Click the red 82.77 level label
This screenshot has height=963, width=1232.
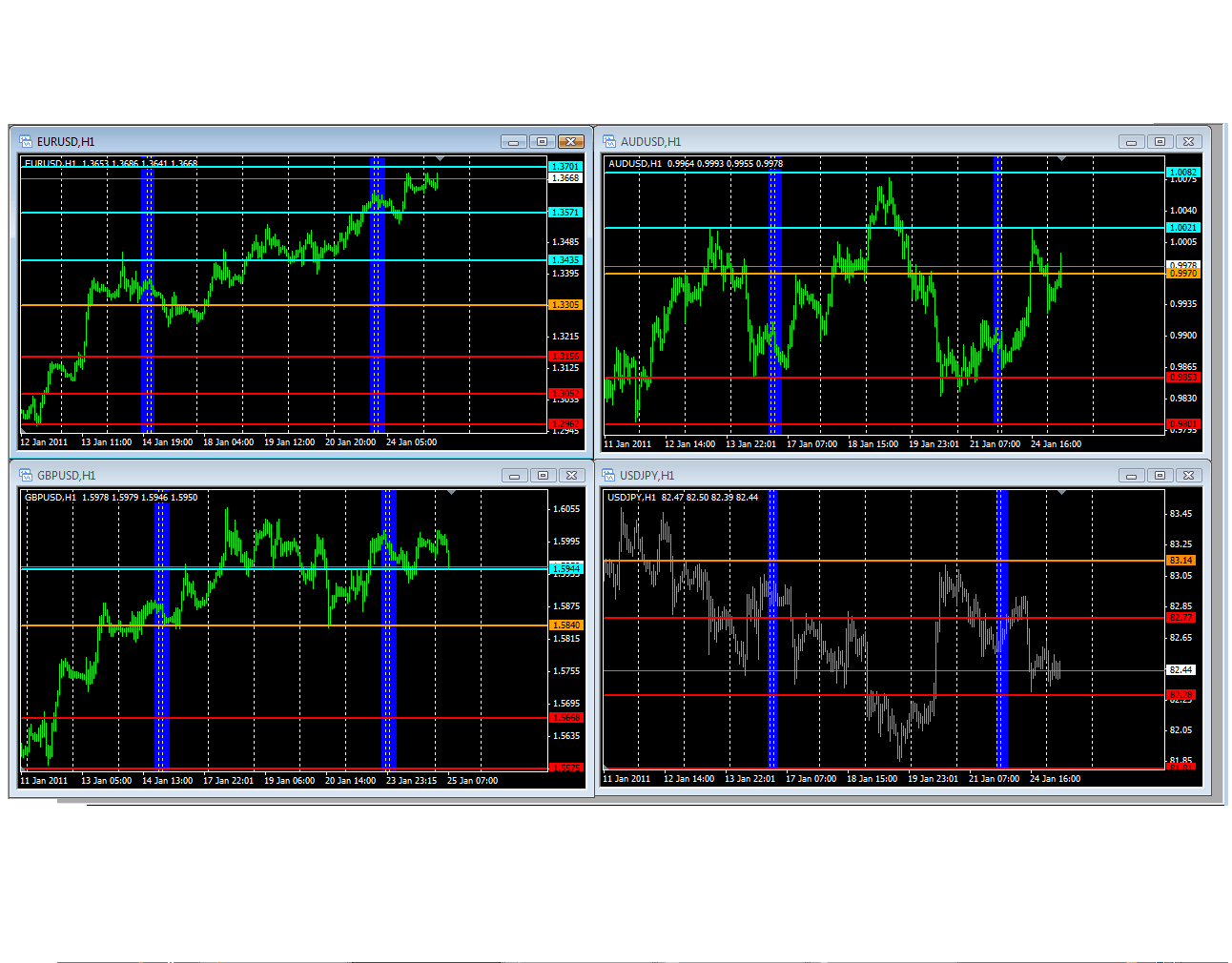point(1181,618)
